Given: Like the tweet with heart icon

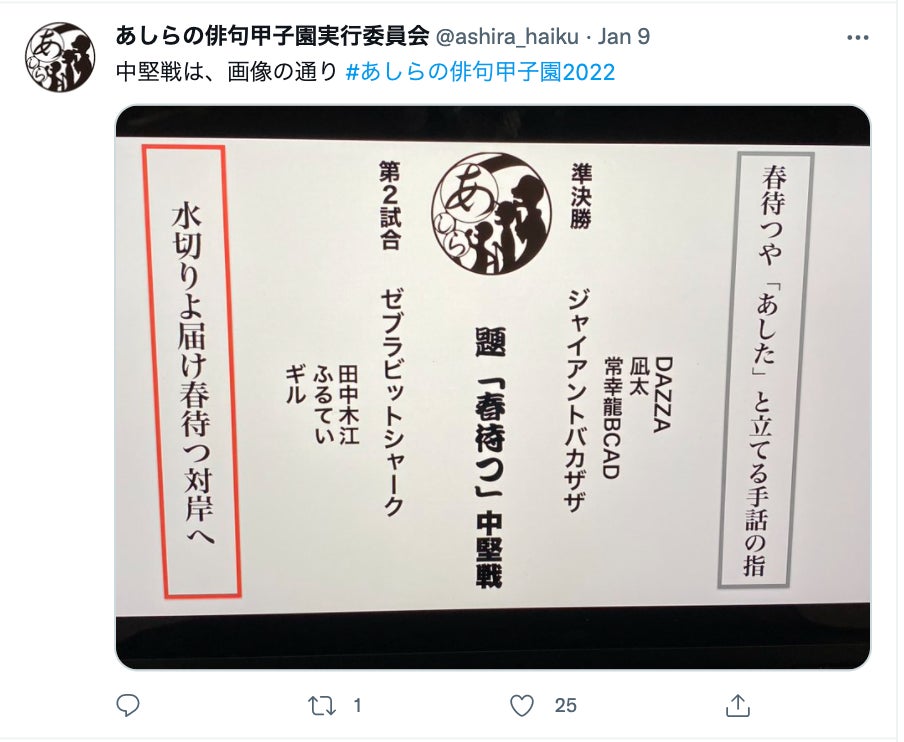Looking at the screenshot, I should pyautogui.click(x=522, y=706).
